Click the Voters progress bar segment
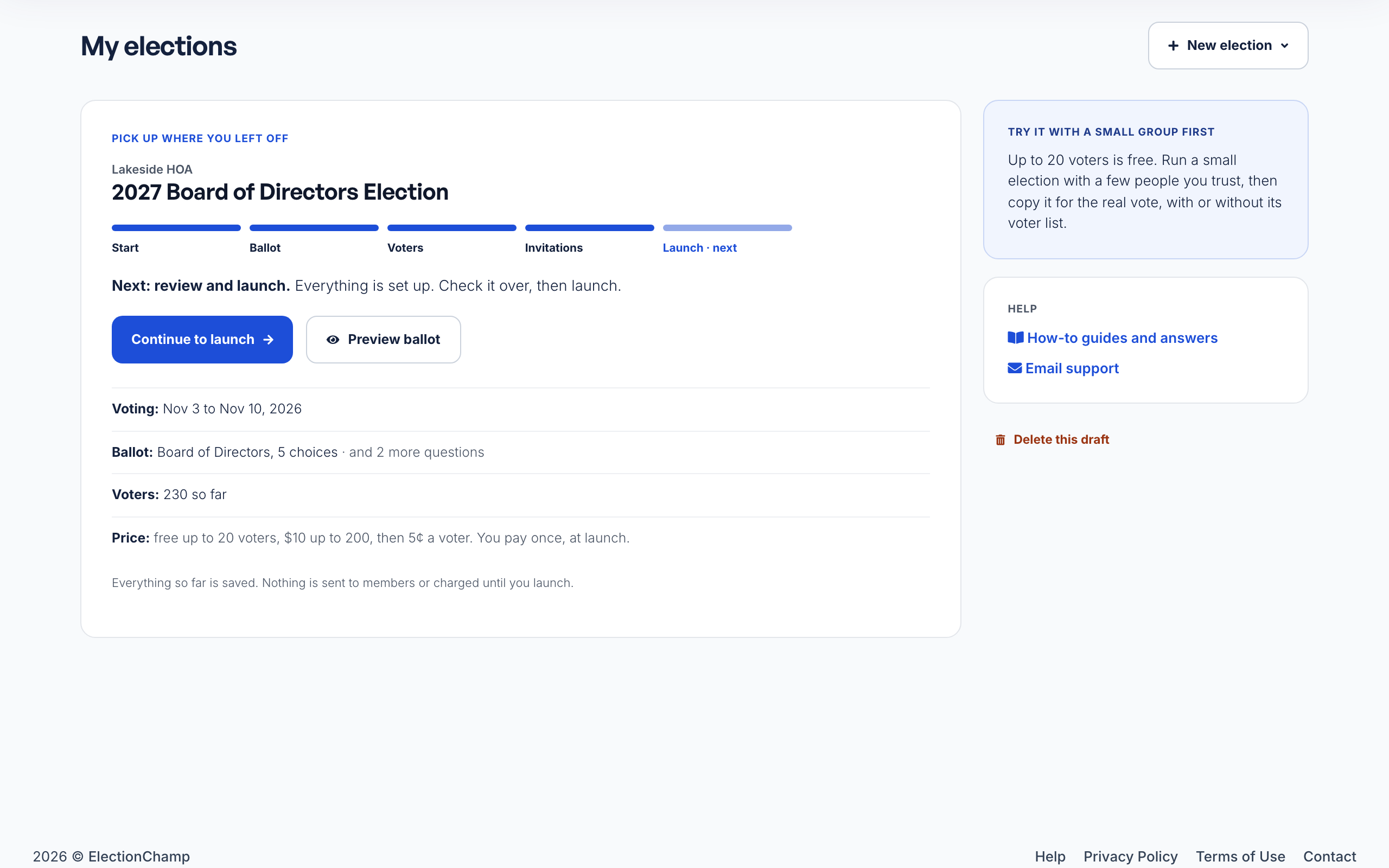This screenshot has height=868, width=1389. pos(452,228)
